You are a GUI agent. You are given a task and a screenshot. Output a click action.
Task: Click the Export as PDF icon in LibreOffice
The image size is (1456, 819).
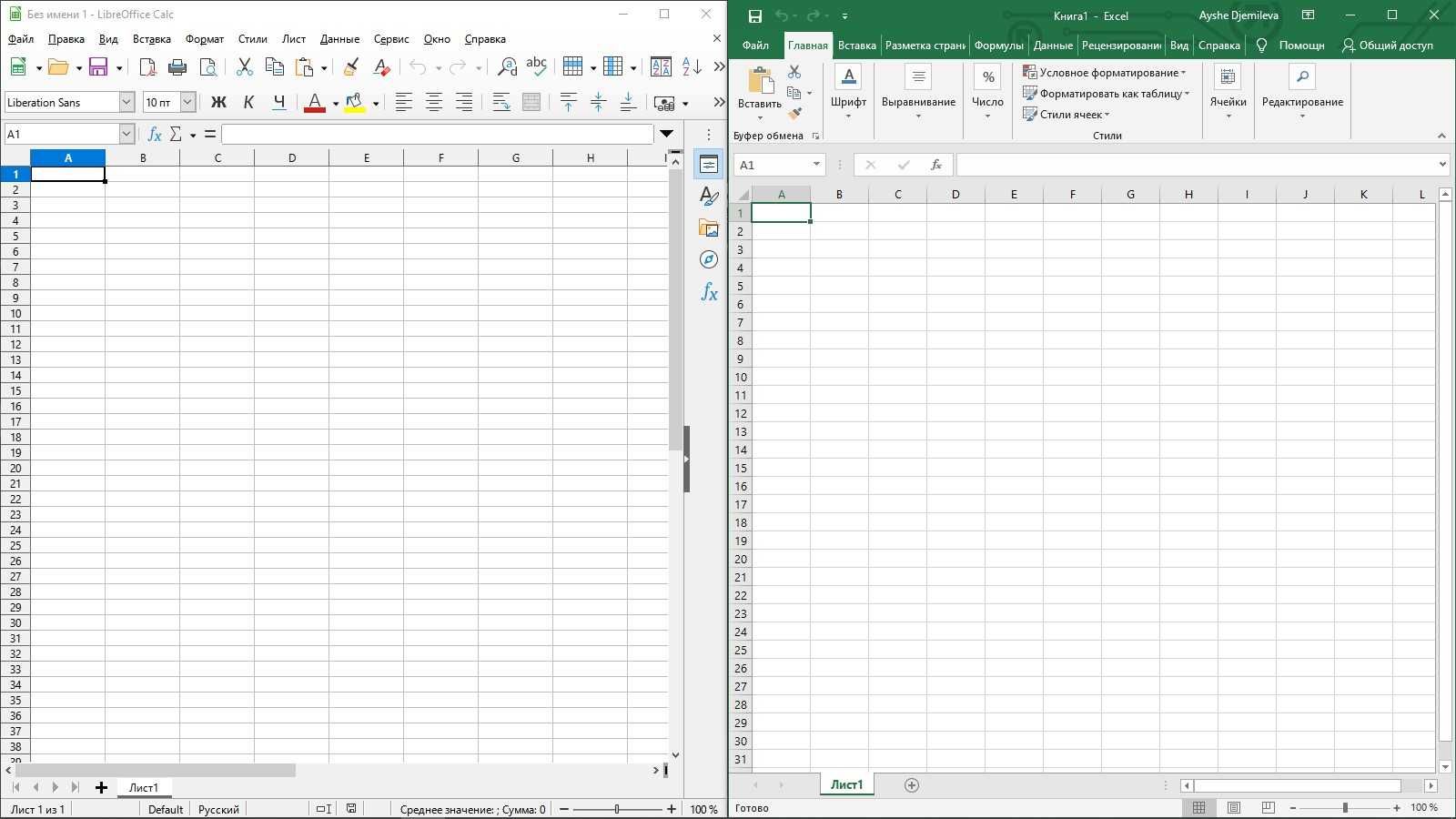coord(147,67)
